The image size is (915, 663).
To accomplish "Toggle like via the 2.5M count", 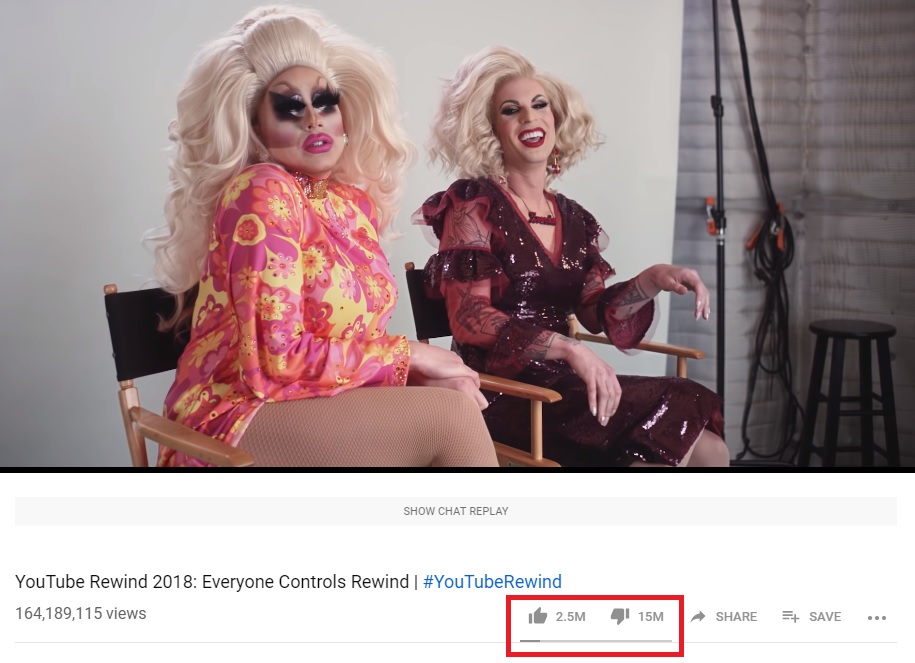I will pyautogui.click(x=570, y=617).
